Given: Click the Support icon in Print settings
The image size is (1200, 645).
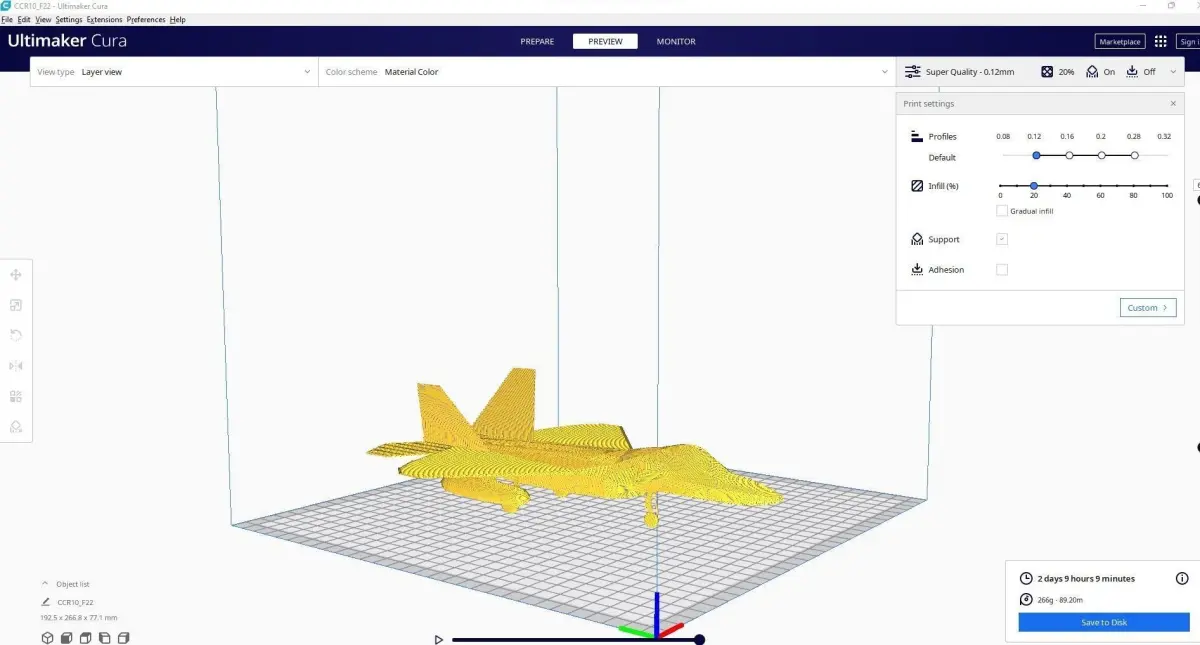Looking at the screenshot, I should click(917, 239).
